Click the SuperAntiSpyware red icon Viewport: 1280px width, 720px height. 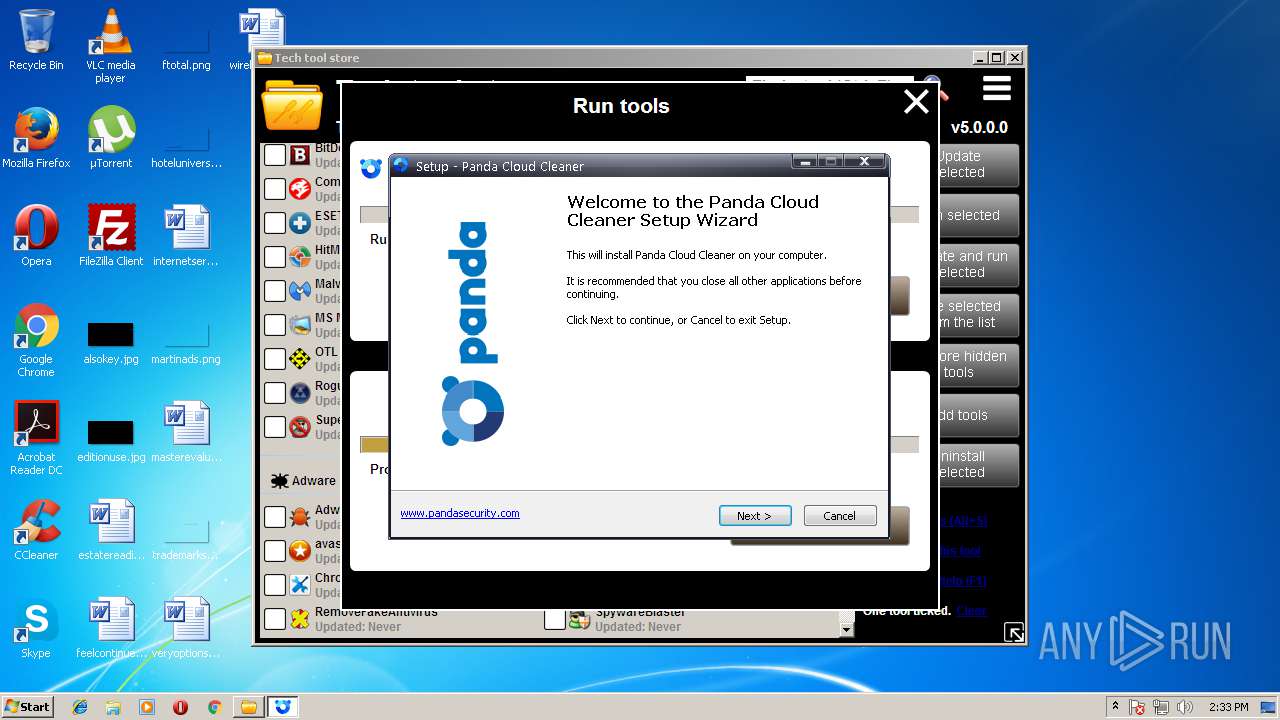(300, 427)
